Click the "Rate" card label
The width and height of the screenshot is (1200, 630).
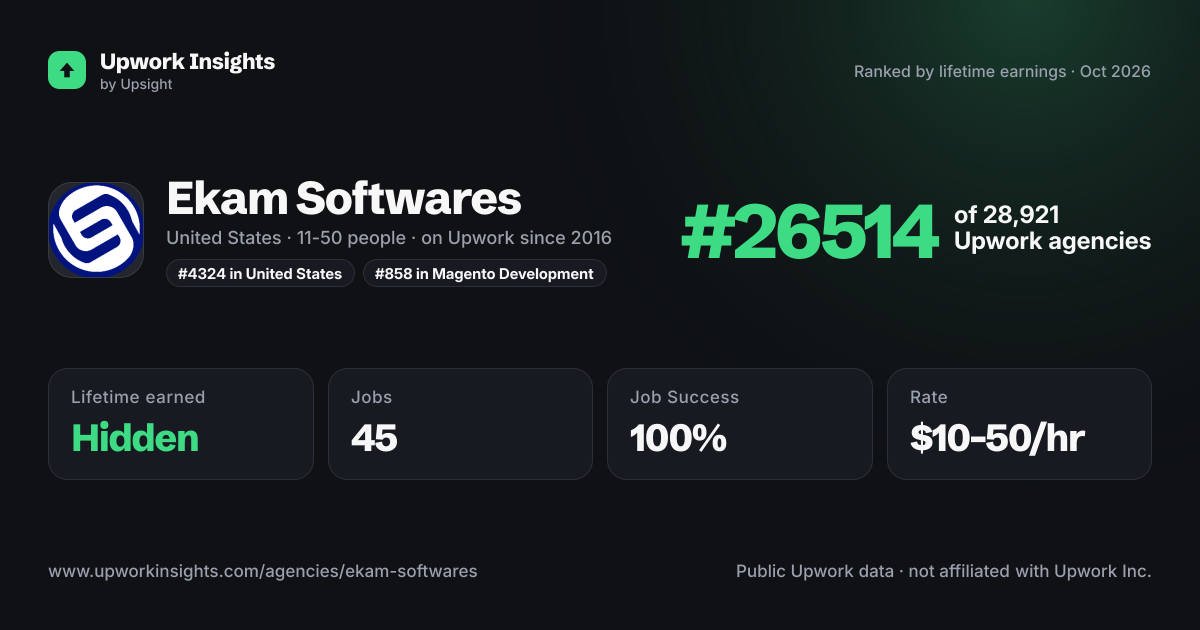point(929,397)
